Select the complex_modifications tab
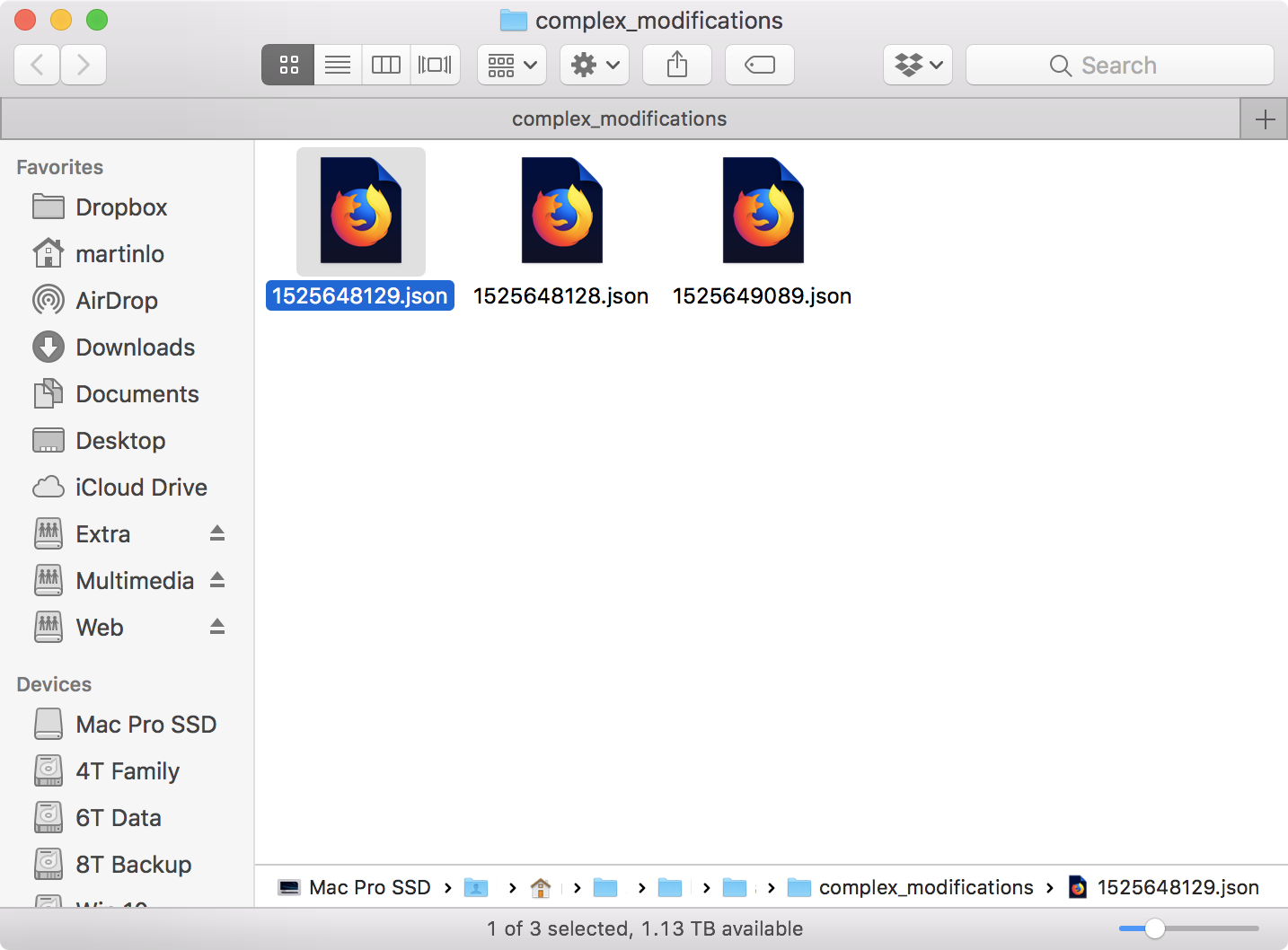The width and height of the screenshot is (1288, 950). tap(620, 119)
